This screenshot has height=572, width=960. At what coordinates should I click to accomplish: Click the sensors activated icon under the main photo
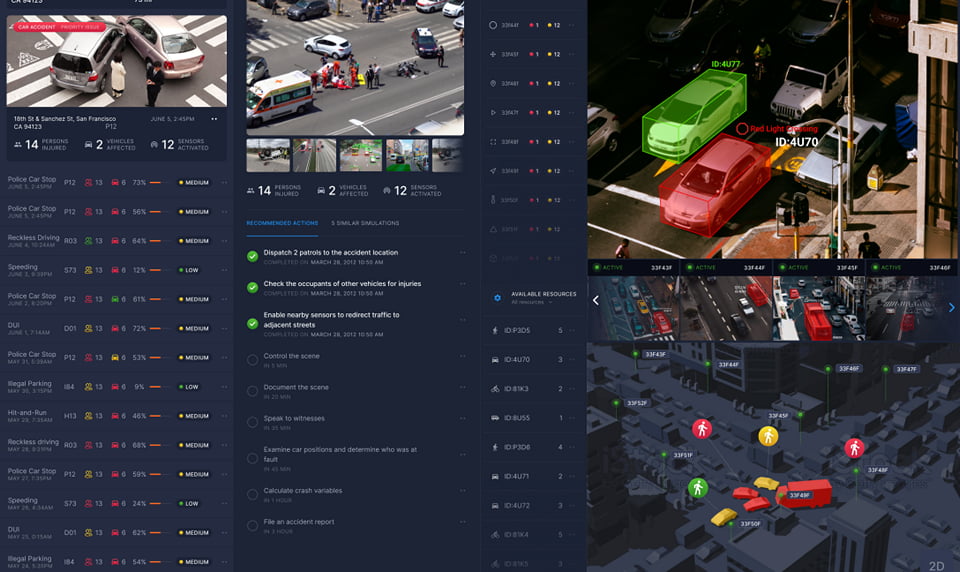(386, 191)
